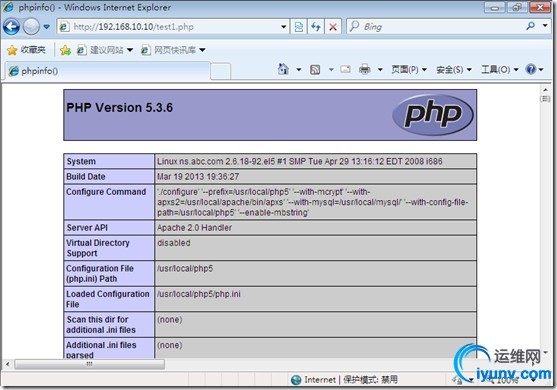Click the horizontal scrollbar left arrow
557x390 pixels.
tap(7, 364)
